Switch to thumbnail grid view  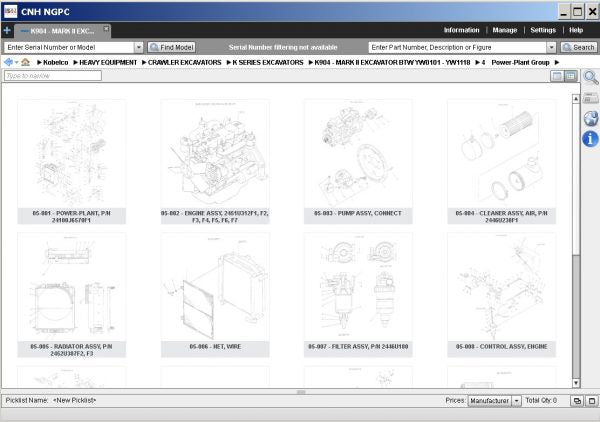click(x=570, y=76)
